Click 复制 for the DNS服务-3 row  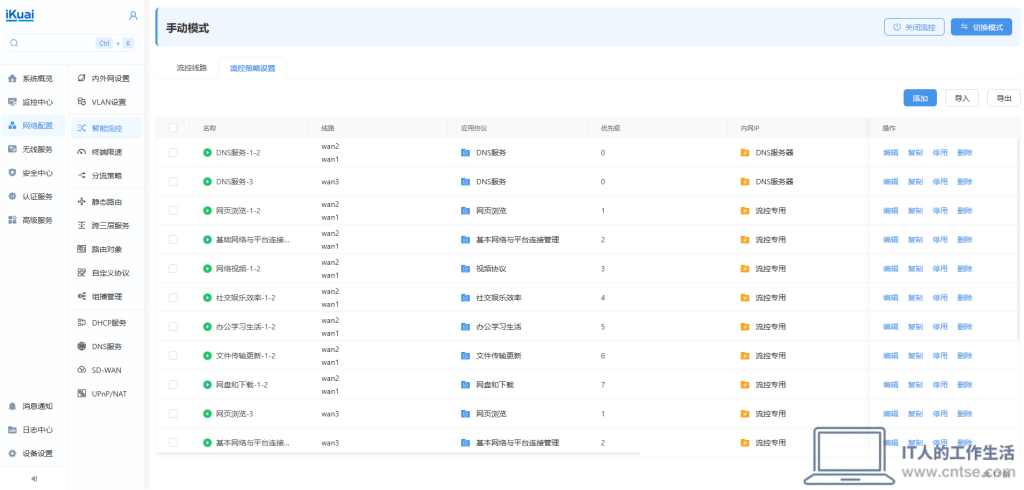[x=916, y=182]
